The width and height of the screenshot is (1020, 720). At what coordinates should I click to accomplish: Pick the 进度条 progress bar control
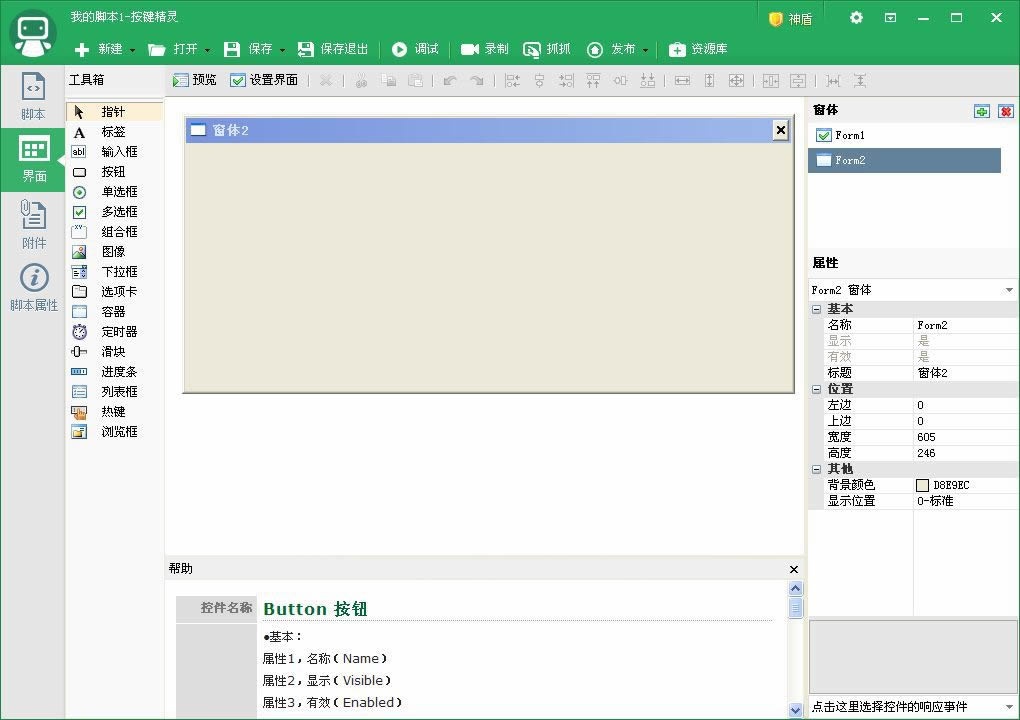114,372
